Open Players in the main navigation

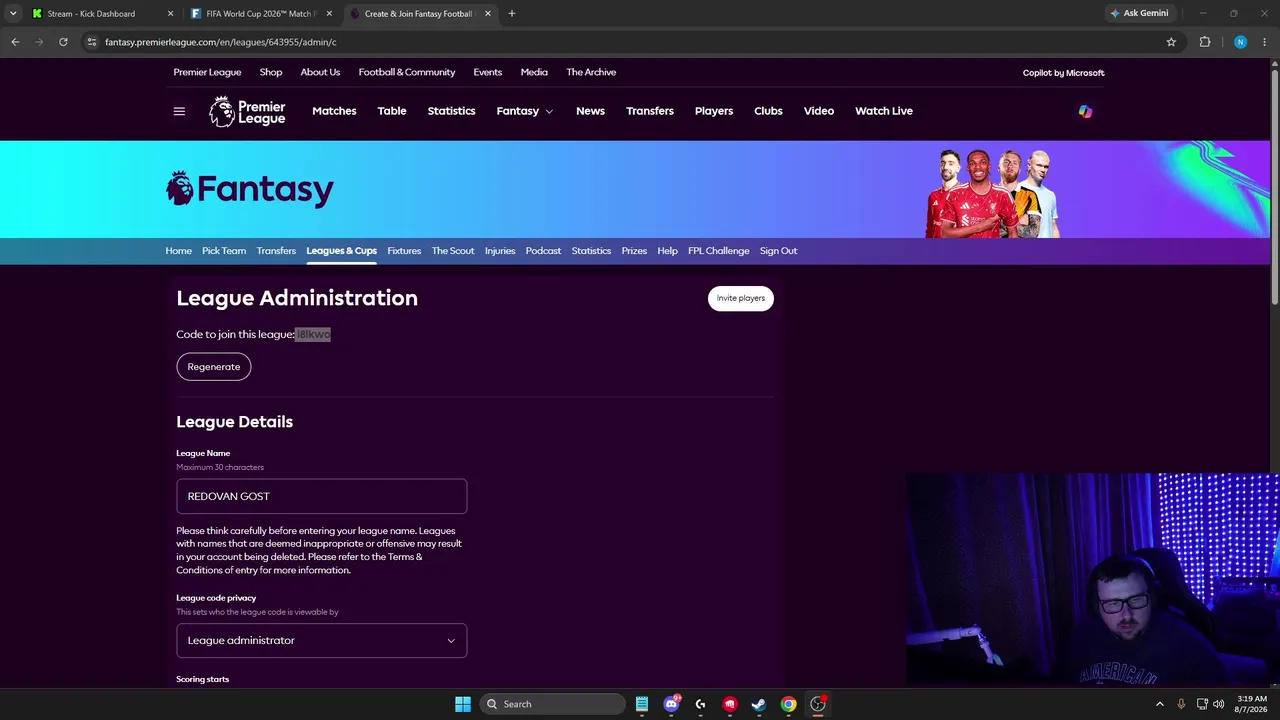coord(714,111)
